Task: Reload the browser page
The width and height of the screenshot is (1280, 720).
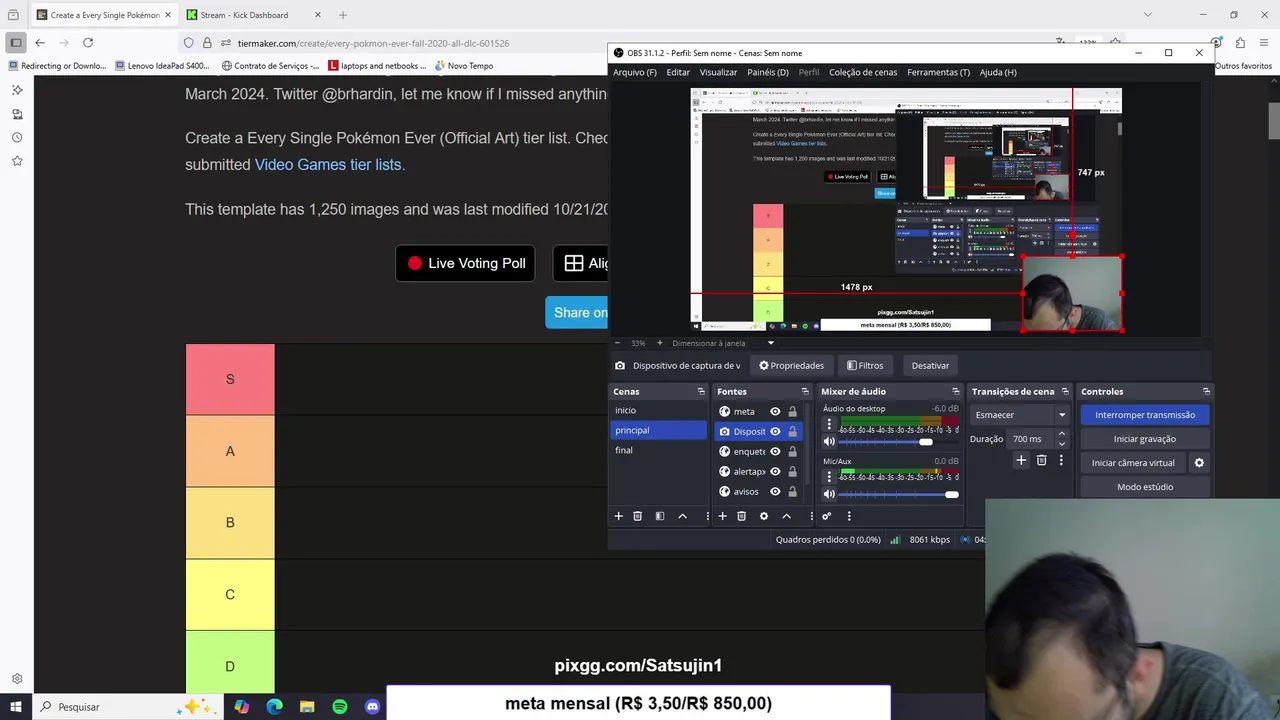Action: [88, 43]
